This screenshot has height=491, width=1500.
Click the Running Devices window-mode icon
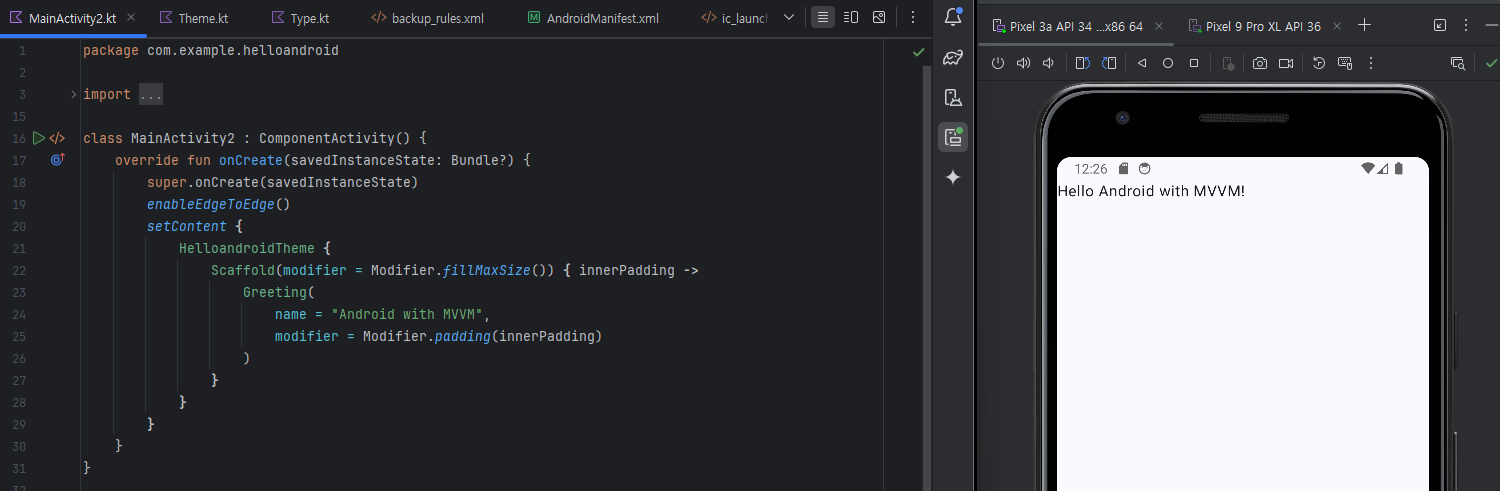[1440, 25]
